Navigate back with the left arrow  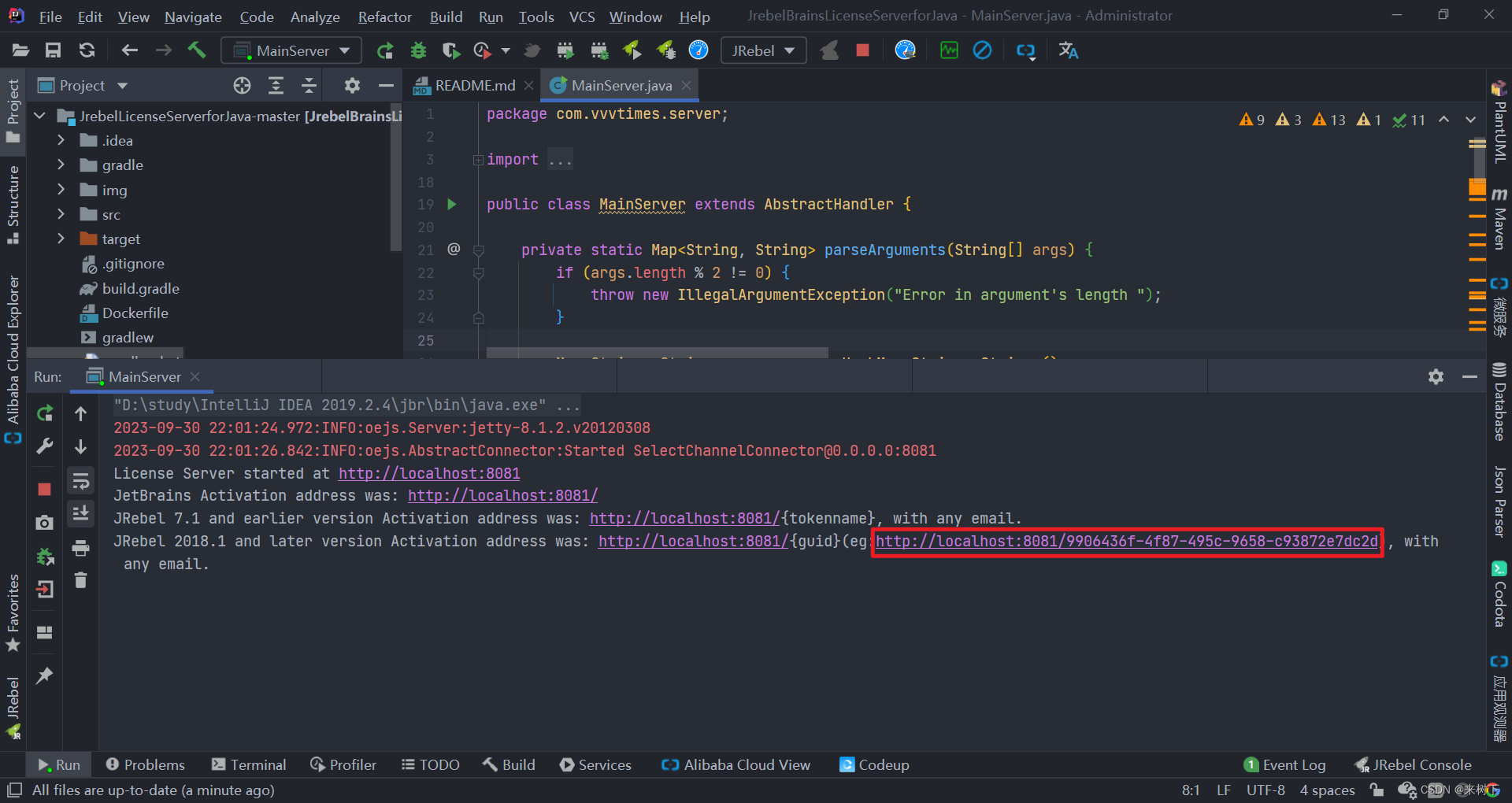click(129, 50)
